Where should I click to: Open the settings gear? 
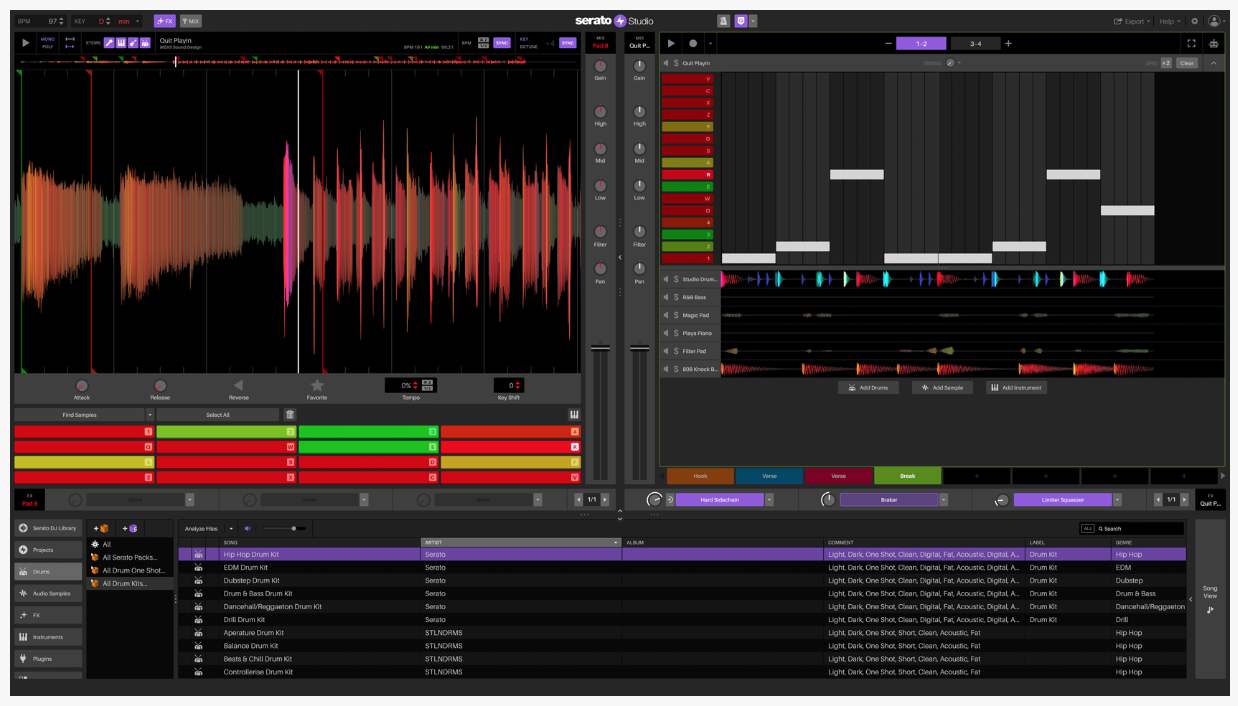tap(1194, 20)
